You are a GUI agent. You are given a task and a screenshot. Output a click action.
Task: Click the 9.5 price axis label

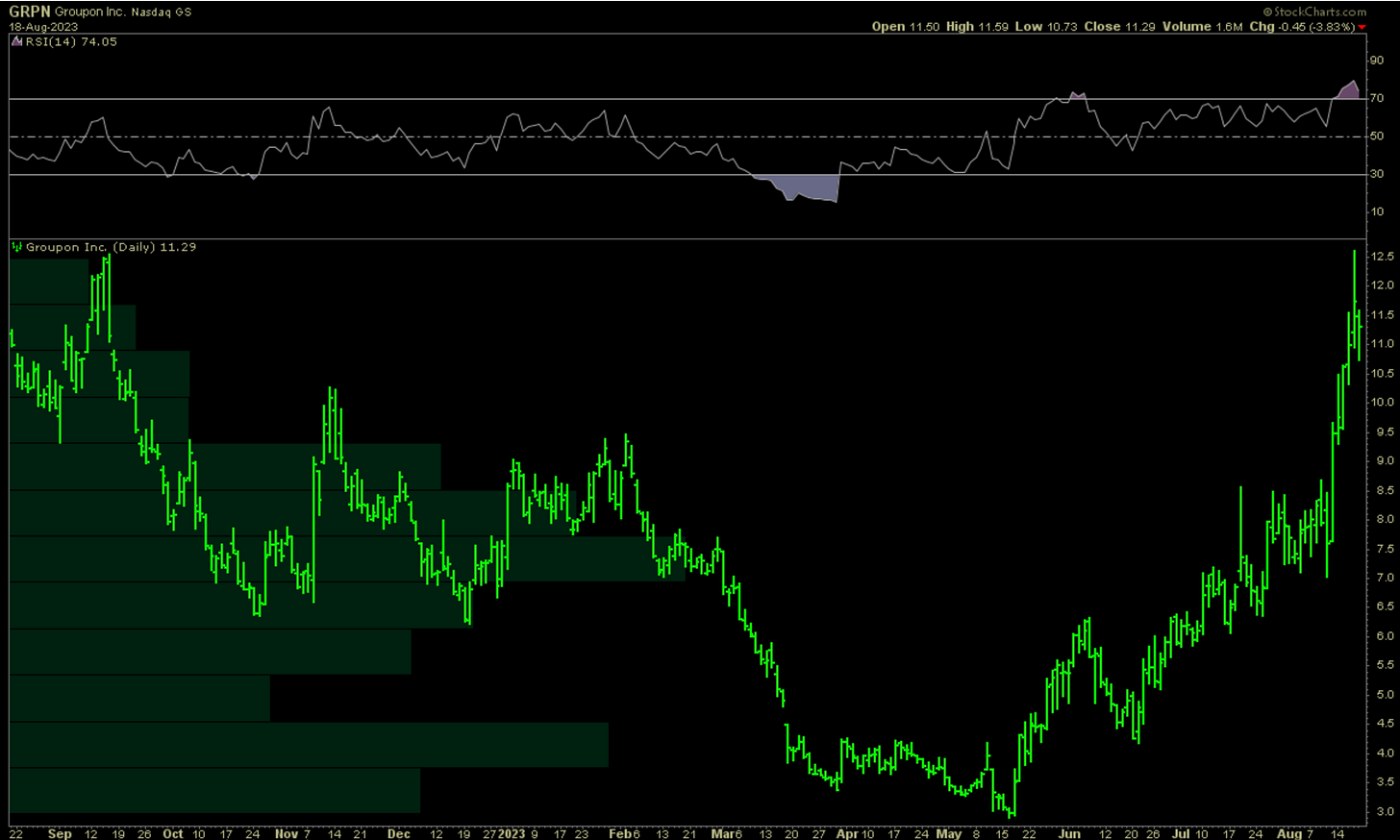(1385, 432)
